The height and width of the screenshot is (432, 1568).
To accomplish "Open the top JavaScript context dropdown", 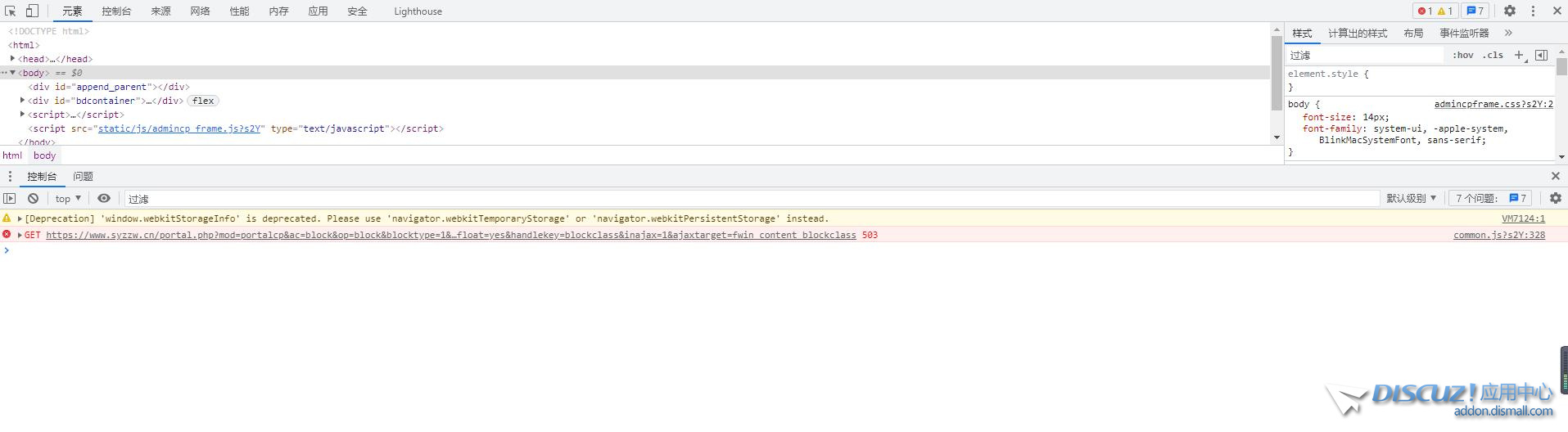I will [68, 198].
